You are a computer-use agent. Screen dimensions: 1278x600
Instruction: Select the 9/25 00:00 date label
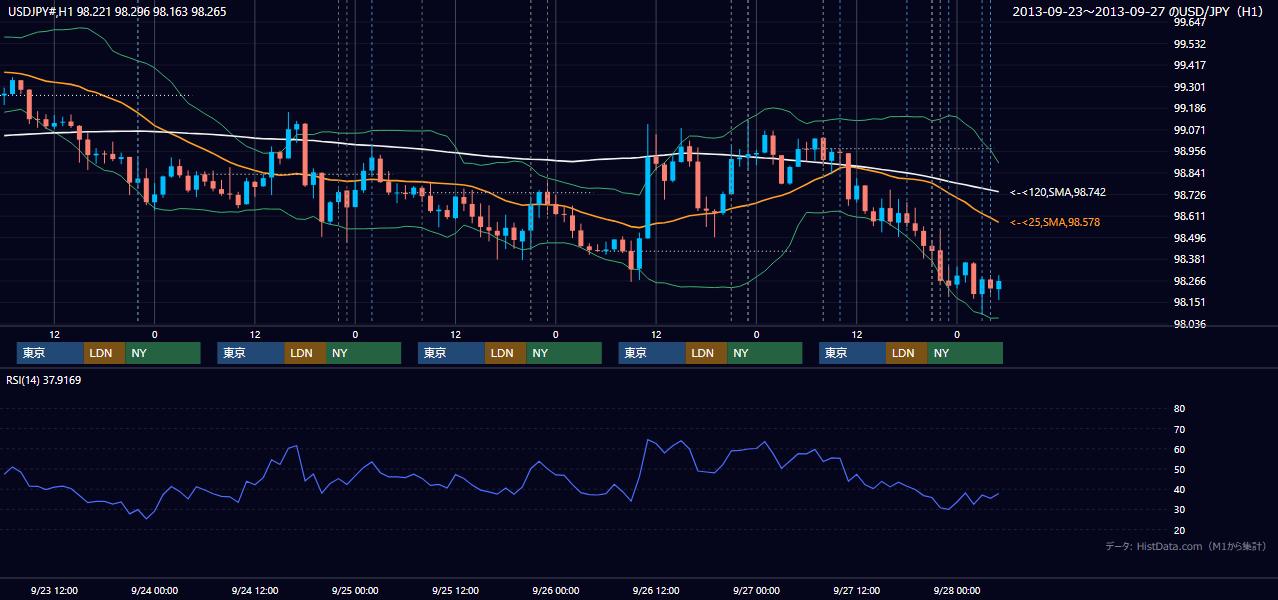(x=355, y=590)
